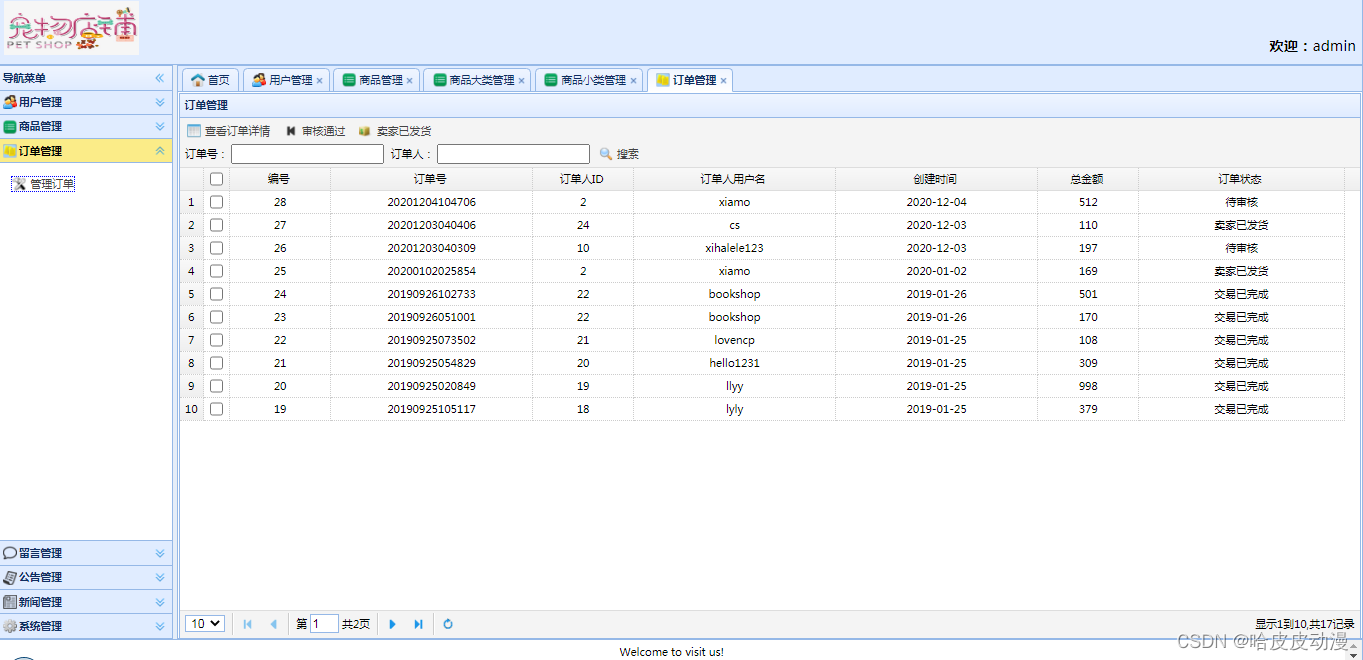1363x660 pixels.
Task: Click username cell cs
Action: (x=734, y=225)
